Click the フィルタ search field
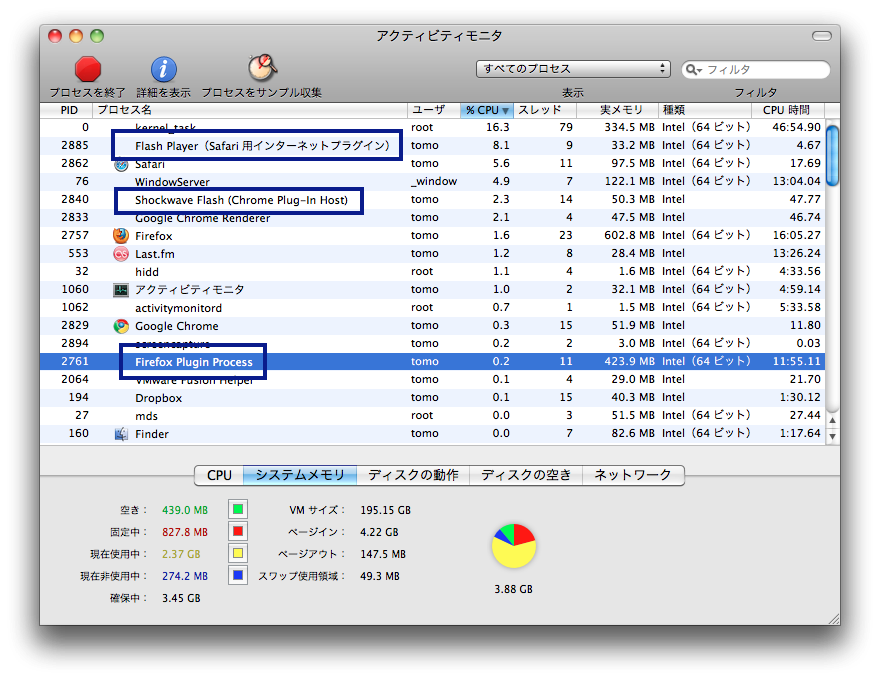Screen dimensions: 880x680 tap(755, 70)
